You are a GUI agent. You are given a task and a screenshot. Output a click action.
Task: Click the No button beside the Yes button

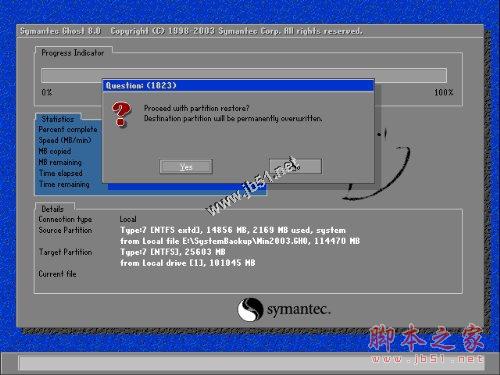295,166
